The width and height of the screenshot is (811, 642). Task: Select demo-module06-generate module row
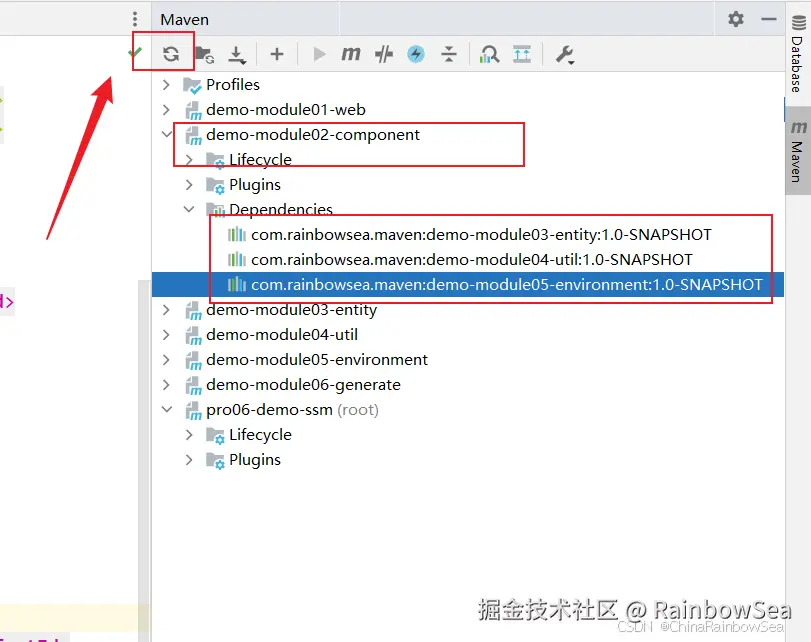tap(468, 384)
